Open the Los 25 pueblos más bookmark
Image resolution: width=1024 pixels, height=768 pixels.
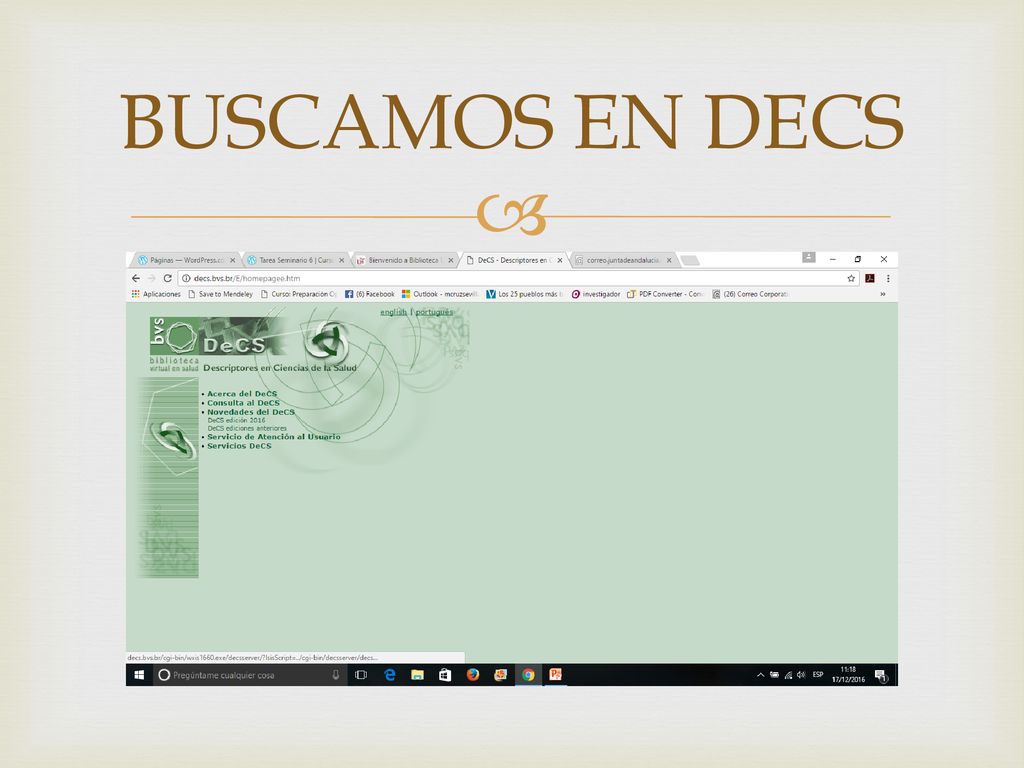pyautogui.click(x=525, y=295)
